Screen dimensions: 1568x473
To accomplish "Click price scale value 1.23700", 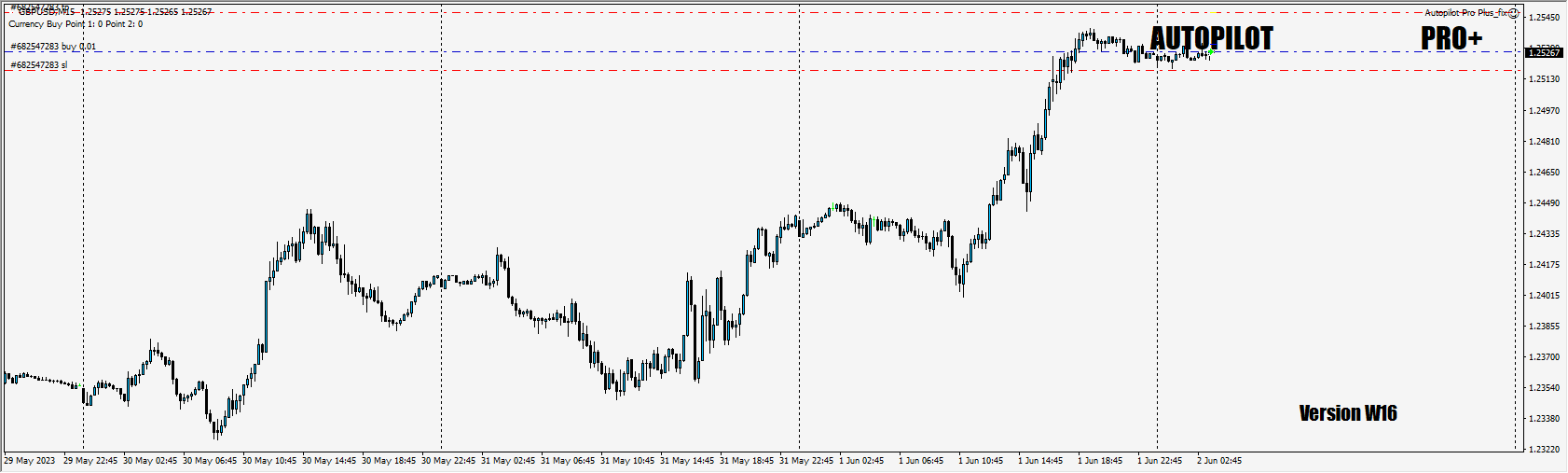I will click(1546, 357).
